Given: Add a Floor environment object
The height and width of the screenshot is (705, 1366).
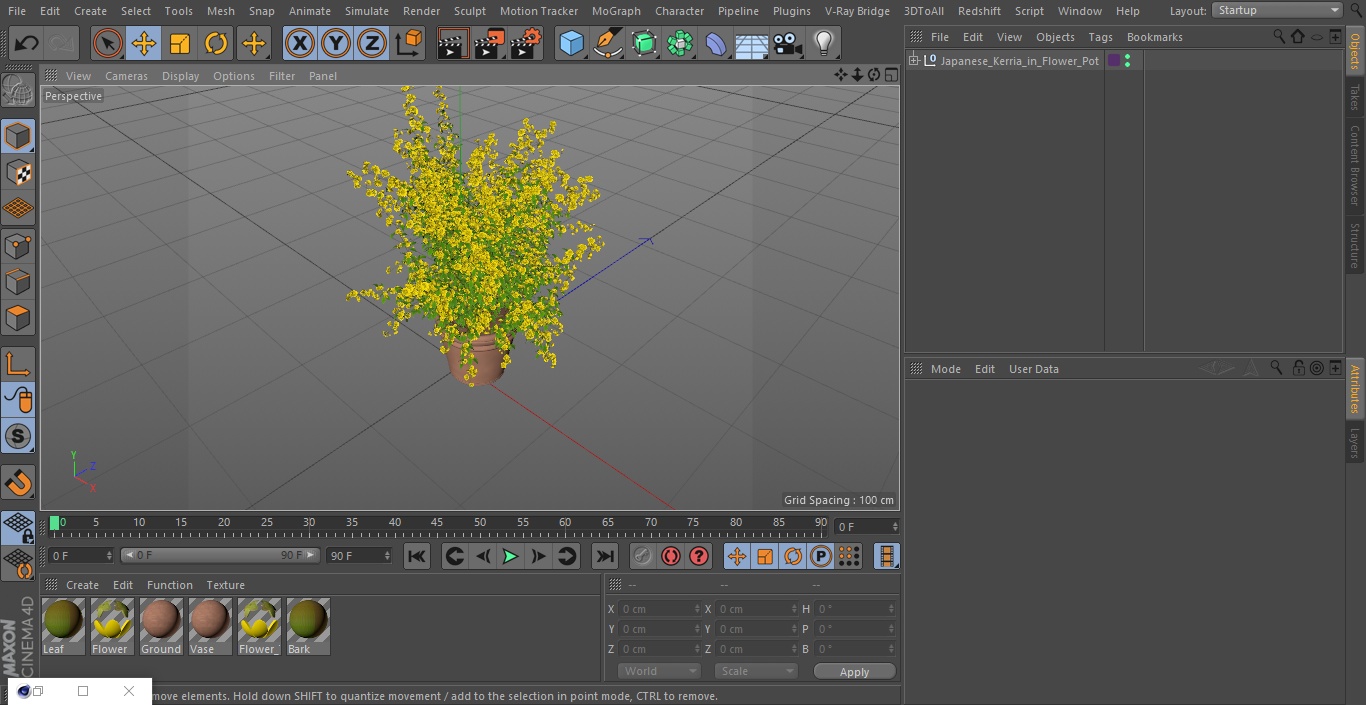Looking at the screenshot, I should point(752,44).
